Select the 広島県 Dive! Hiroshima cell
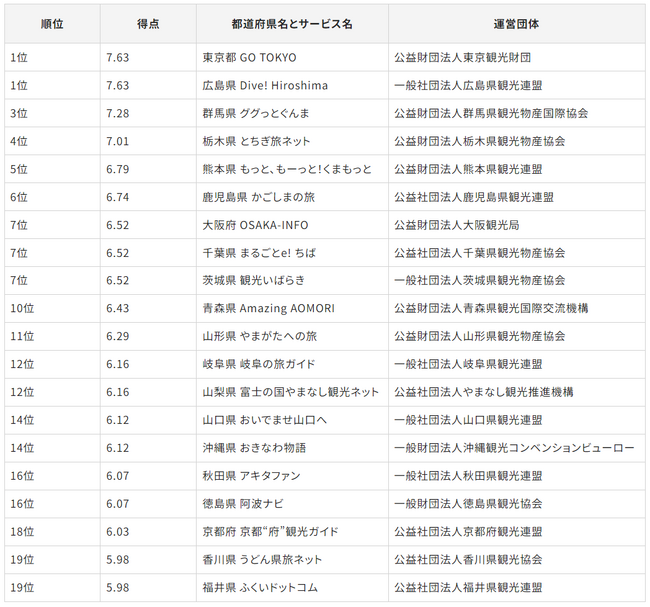 coord(265,86)
